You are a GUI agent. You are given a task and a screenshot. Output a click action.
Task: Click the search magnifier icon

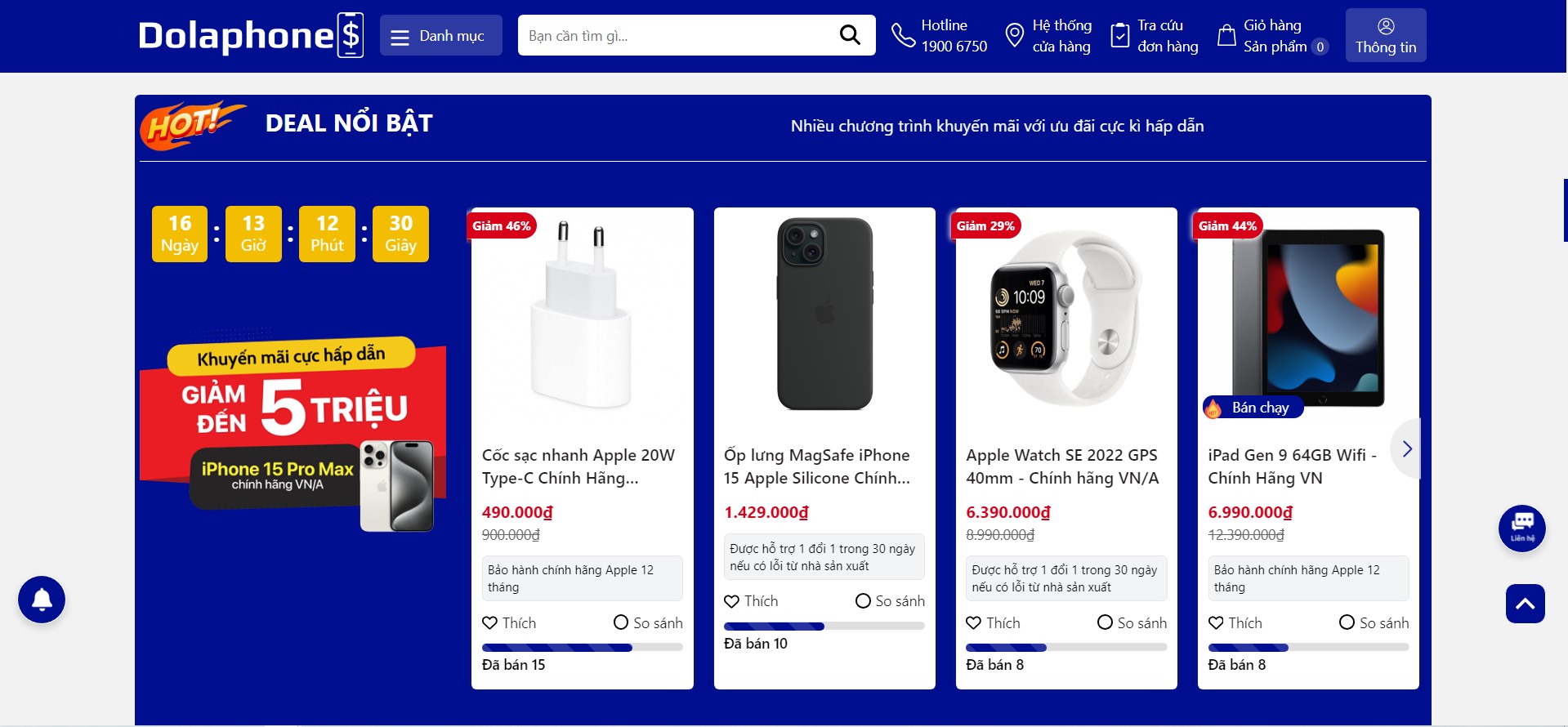point(850,35)
